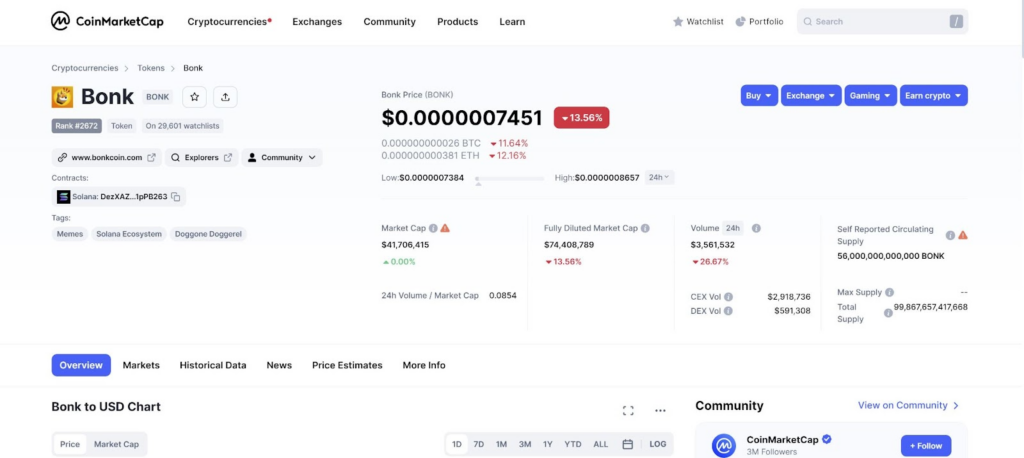The height and width of the screenshot is (458, 1024).
Task: Follow CoinMarketCap community account
Action: 926,446
